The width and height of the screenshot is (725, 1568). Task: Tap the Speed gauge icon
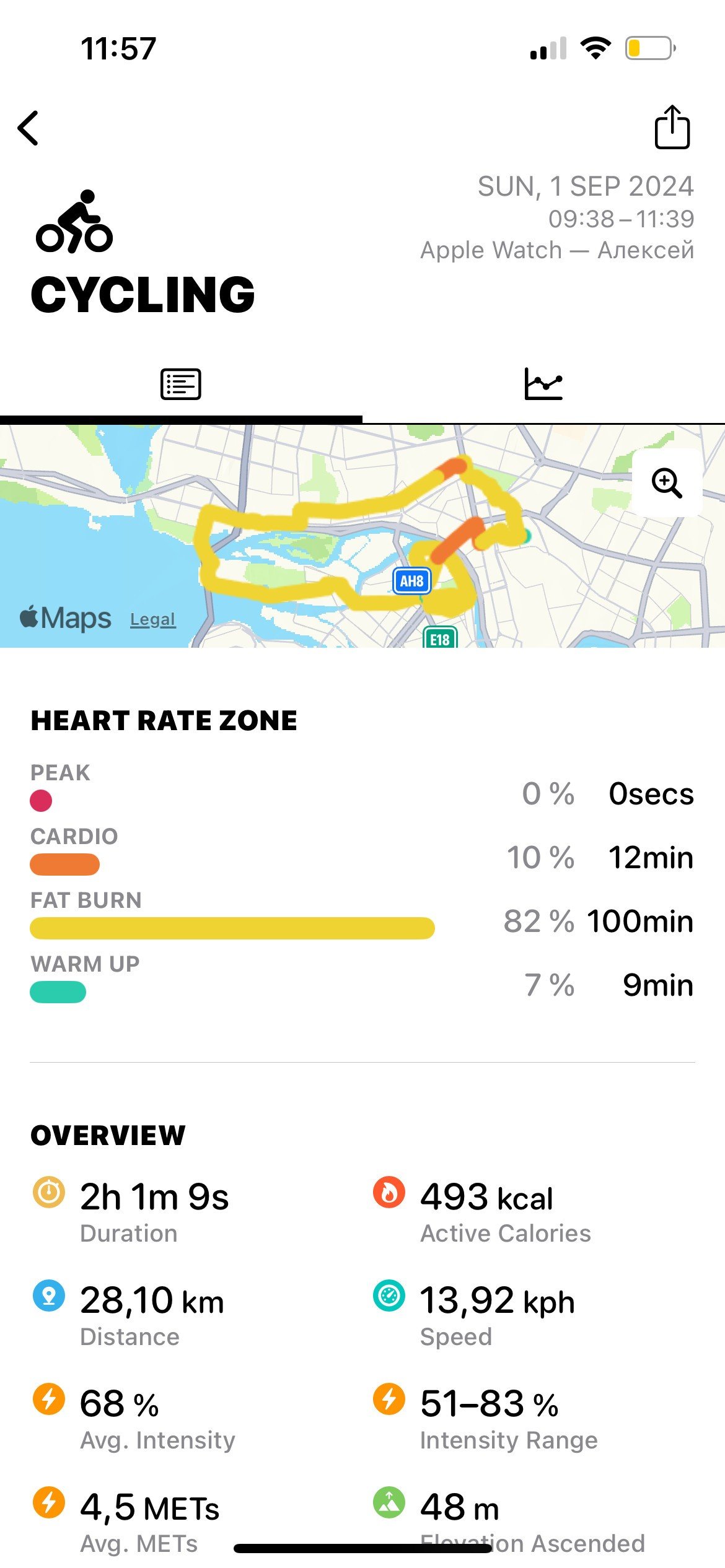(389, 1295)
